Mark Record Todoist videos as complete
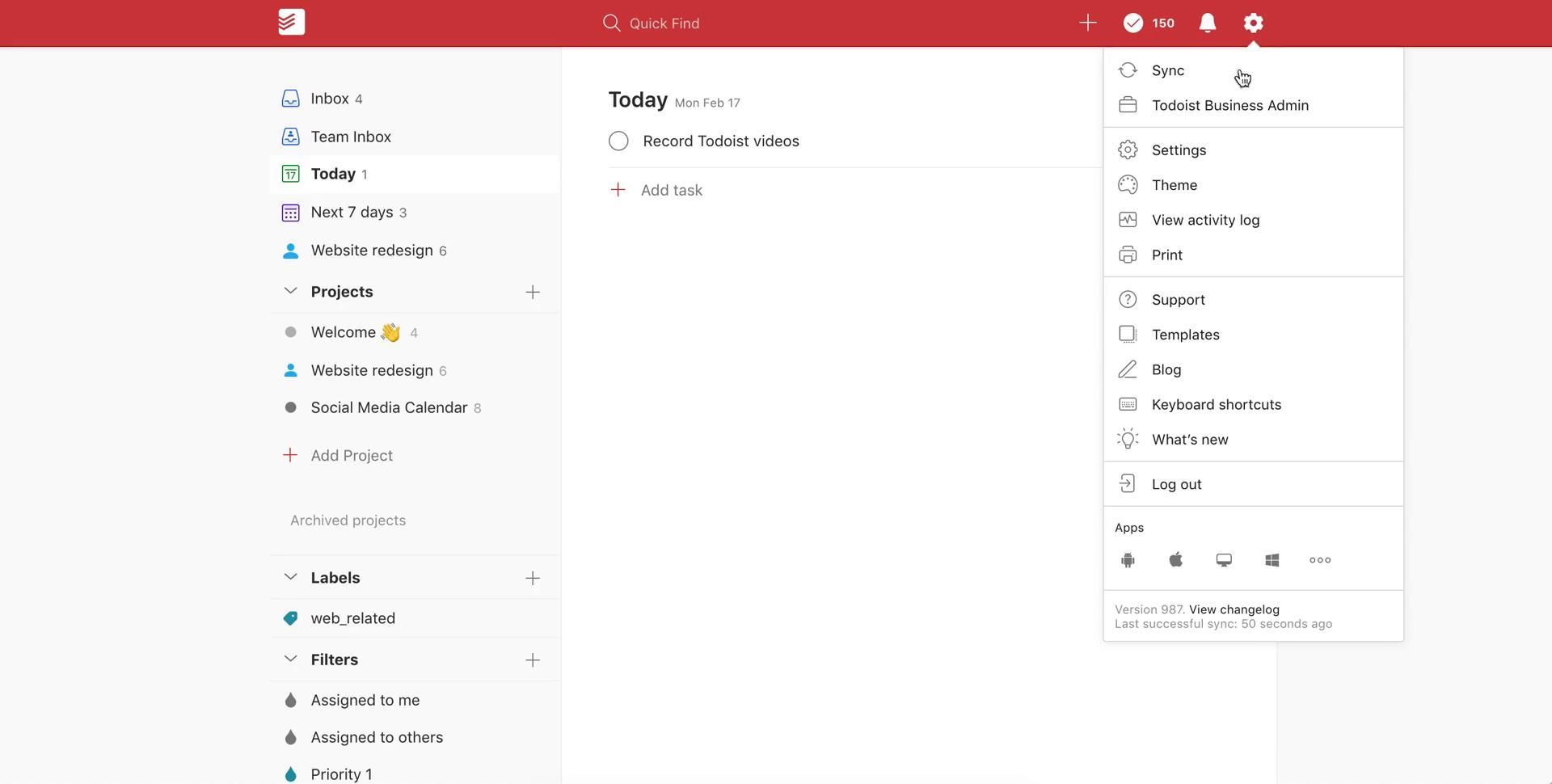The height and width of the screenshot is (784, 1552). tap(618, 141)
